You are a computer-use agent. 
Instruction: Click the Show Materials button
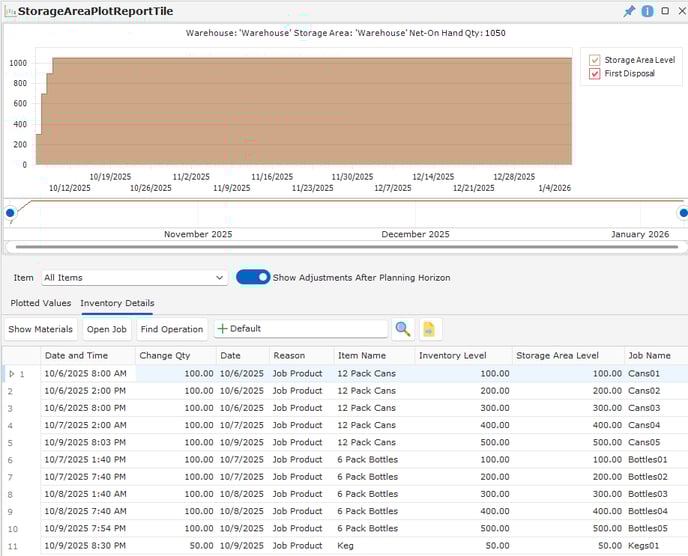(x=40, y=329)
